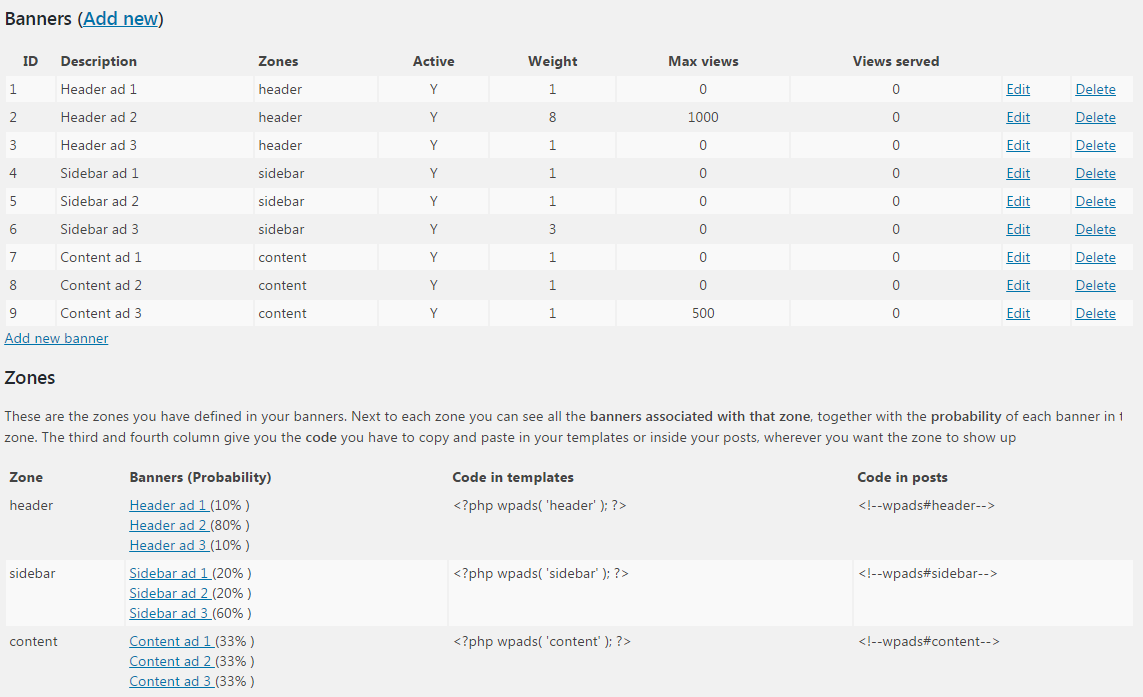Open Sidebar ad 1 zone banner link
This screenshot has height=697, width=1143.
pyautogui.click(x=170, y=574)
